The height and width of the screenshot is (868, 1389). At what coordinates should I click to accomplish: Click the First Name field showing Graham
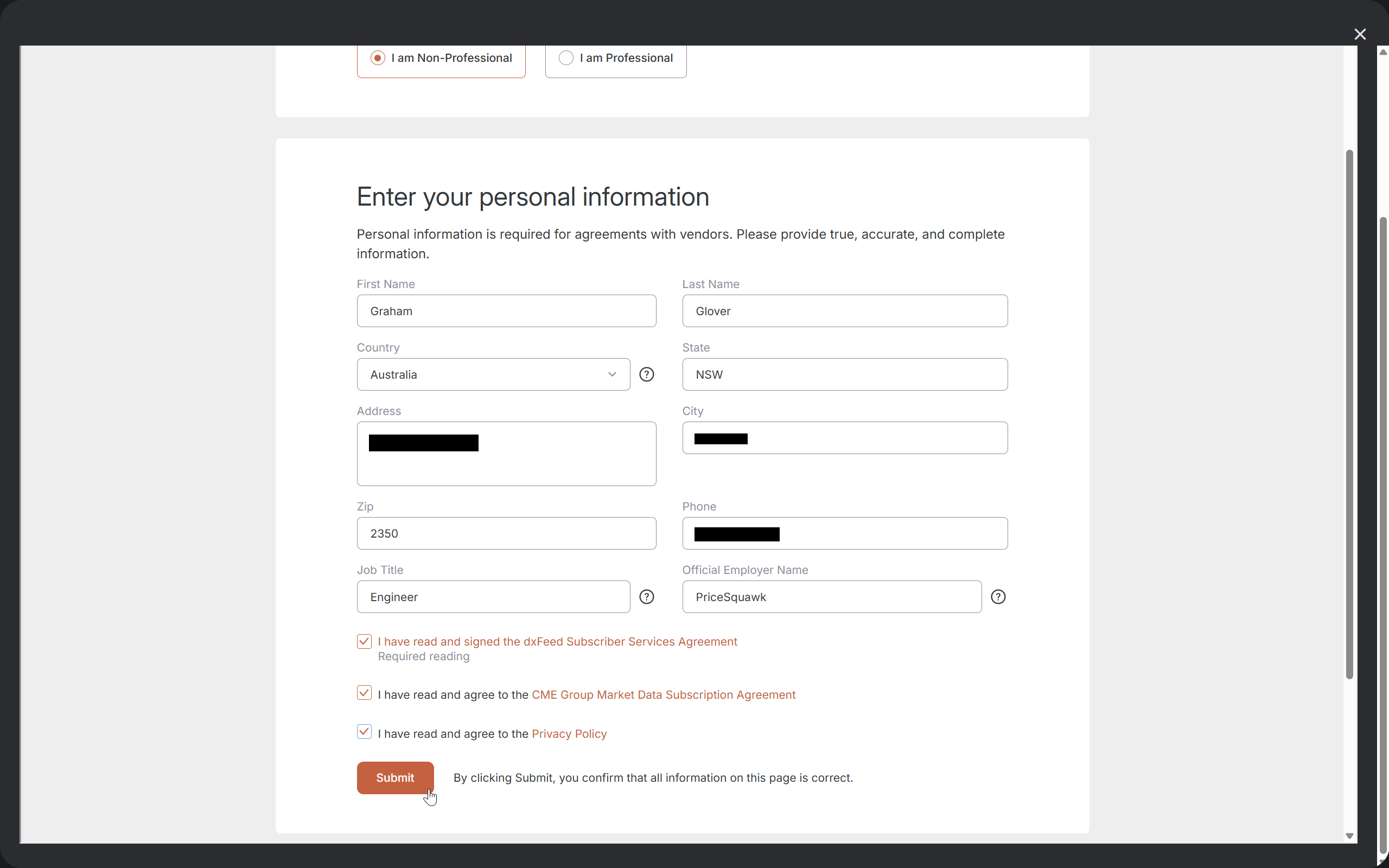point(506,310)
